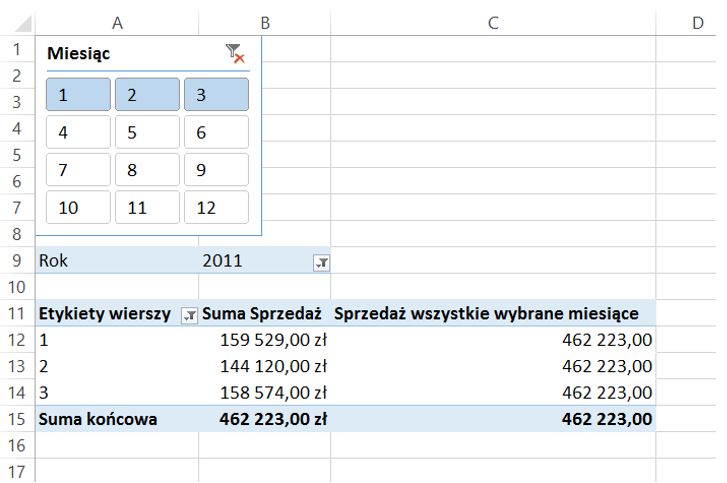This screenshot has height=483, width=727.
Task: Toggle month 2 in Miesiąc slicer
Action: 147,95
